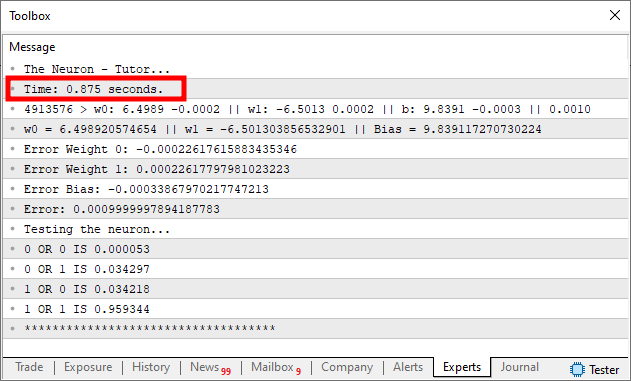Select '1 OR 0 IS 0.034218' row
Screen dimensions: 631x381
click(x=316, y=289)
